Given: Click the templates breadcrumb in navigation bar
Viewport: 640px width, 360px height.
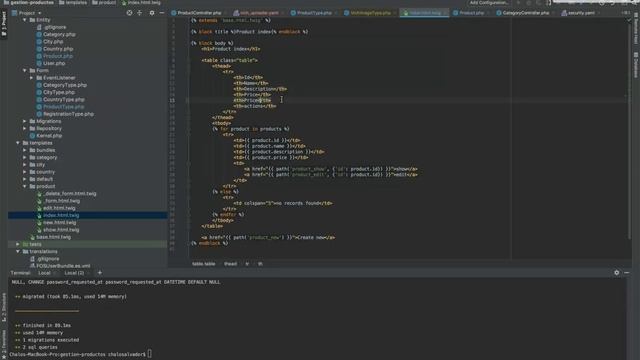Looking at the screenshot, I should 76,3.
